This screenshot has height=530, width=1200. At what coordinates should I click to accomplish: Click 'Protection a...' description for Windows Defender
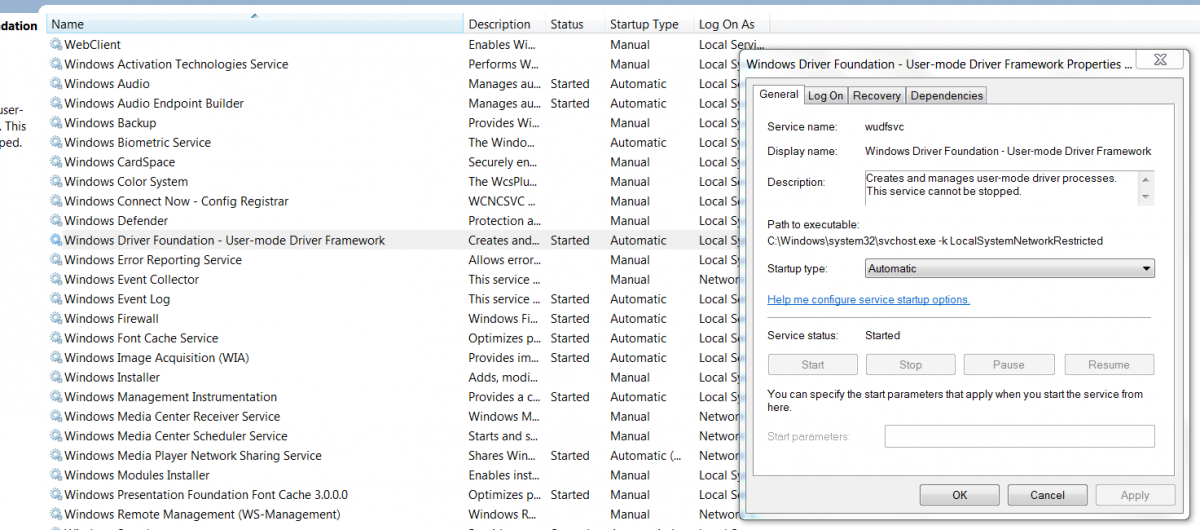pos(504,221)
